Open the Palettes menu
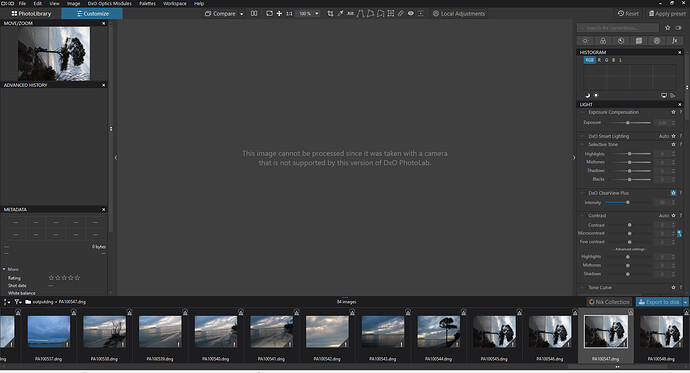The image size is (690, 373). [x=147, y=4]
